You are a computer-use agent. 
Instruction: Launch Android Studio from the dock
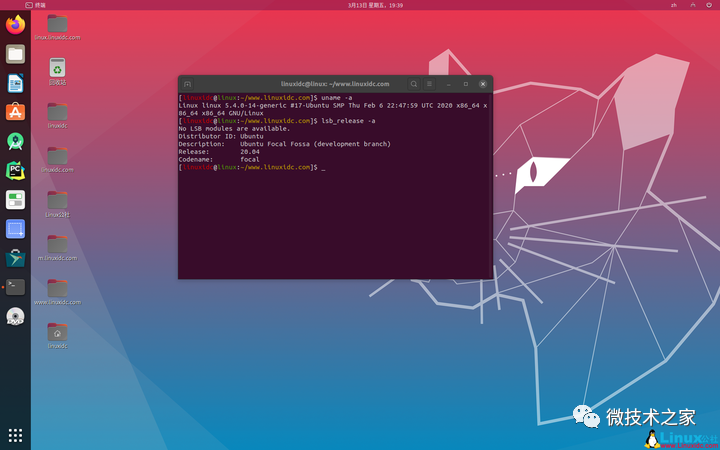coord(16,141)
